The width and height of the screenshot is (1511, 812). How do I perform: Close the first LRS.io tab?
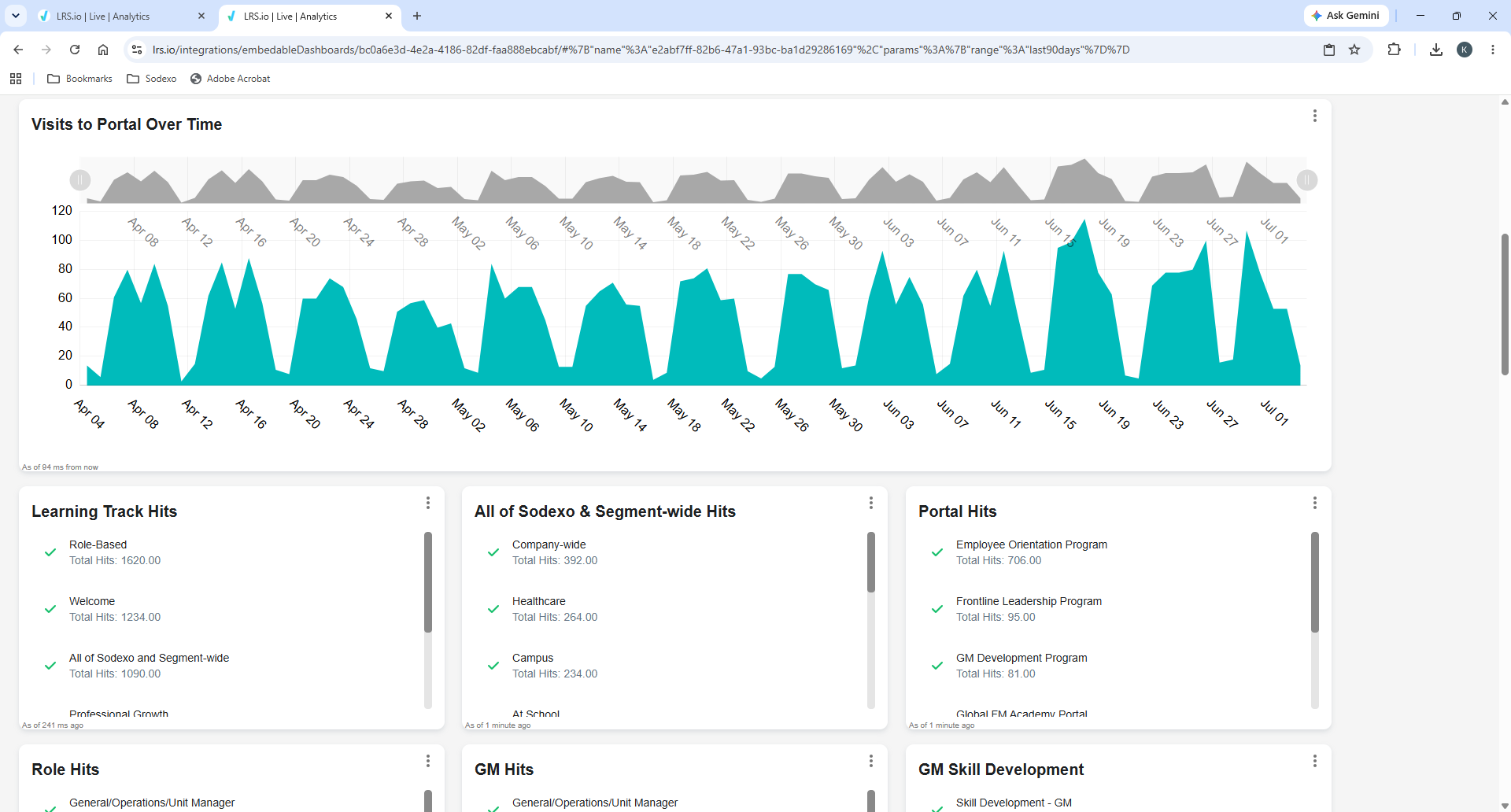tap(201, 16)
